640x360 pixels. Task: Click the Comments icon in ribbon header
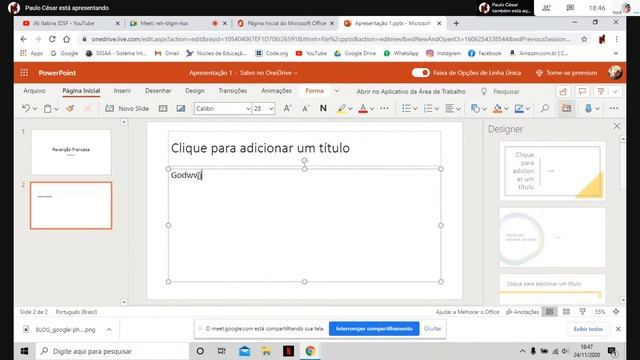582,91
